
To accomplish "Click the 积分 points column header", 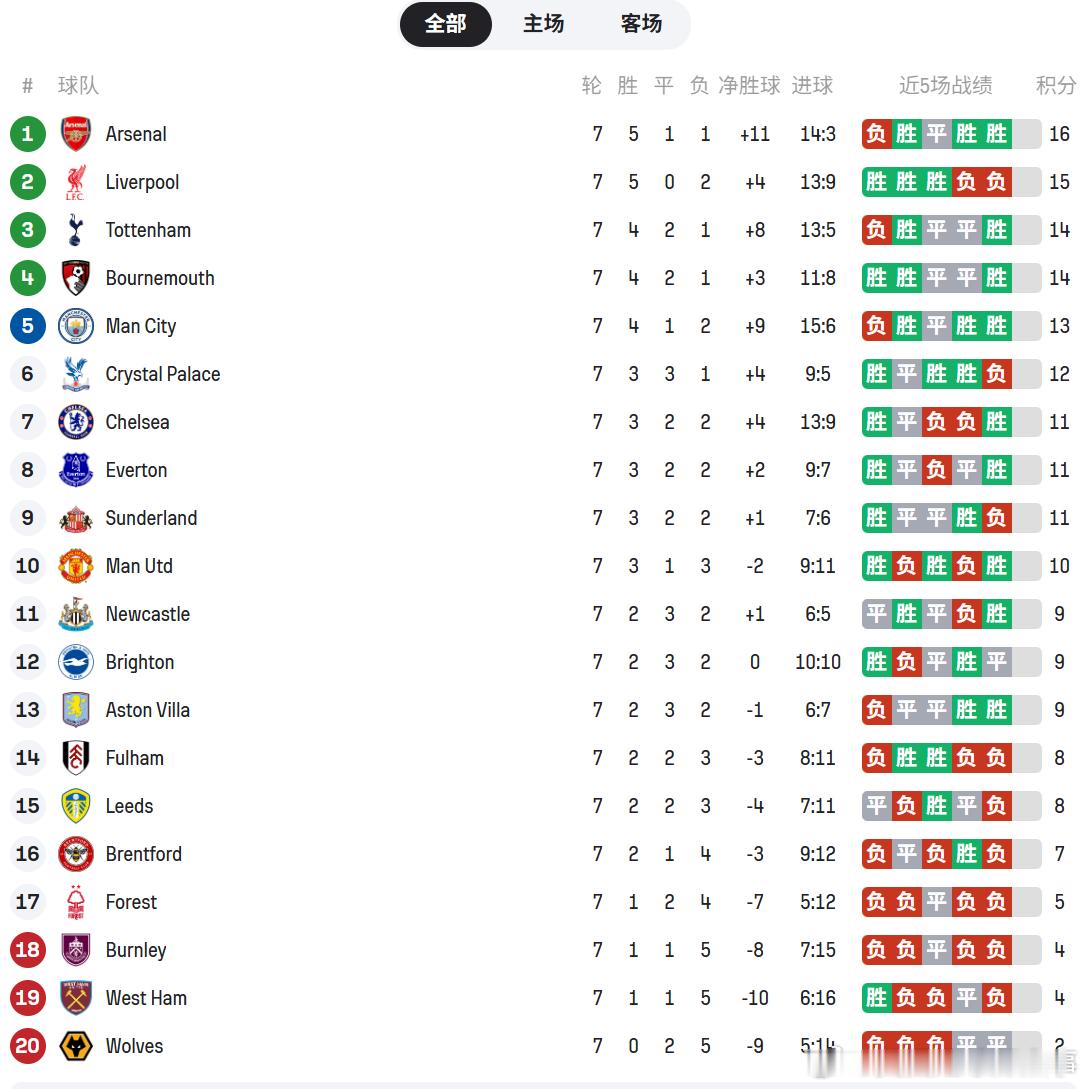I will point(1056,86).
